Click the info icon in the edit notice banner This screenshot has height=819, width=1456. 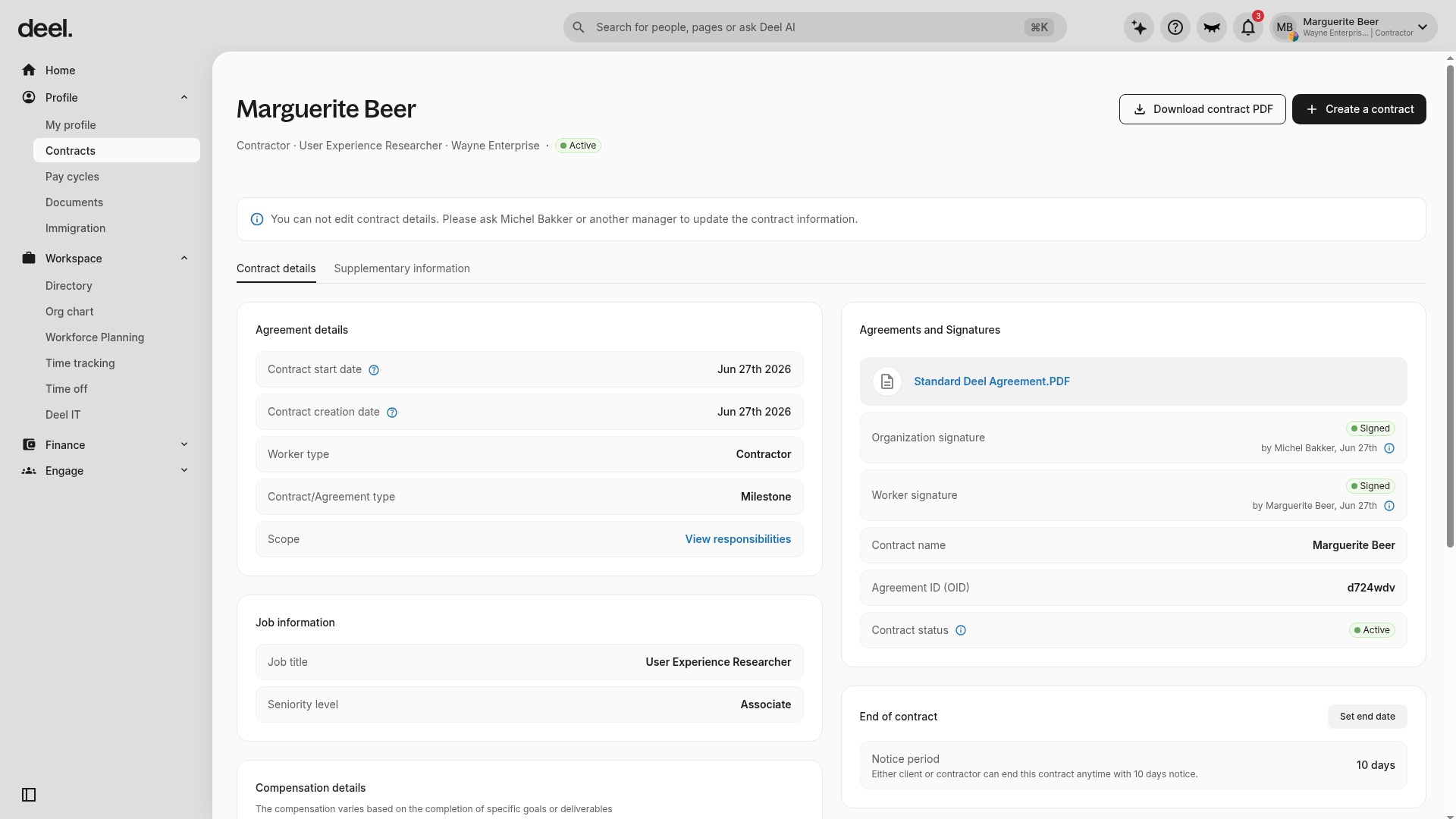coord(257,219)
